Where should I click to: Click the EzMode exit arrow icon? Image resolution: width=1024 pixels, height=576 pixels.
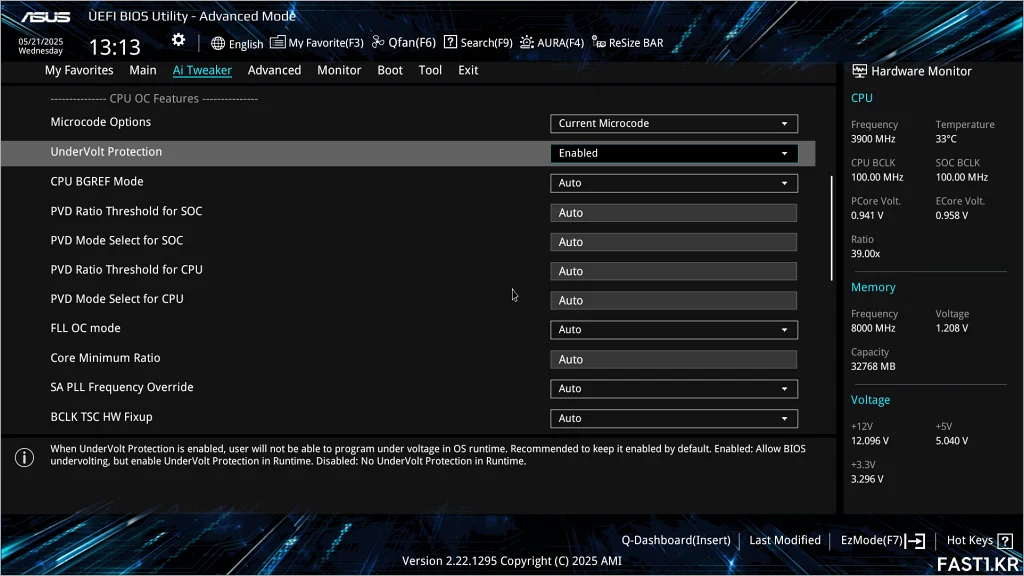(x=916, y=541)
